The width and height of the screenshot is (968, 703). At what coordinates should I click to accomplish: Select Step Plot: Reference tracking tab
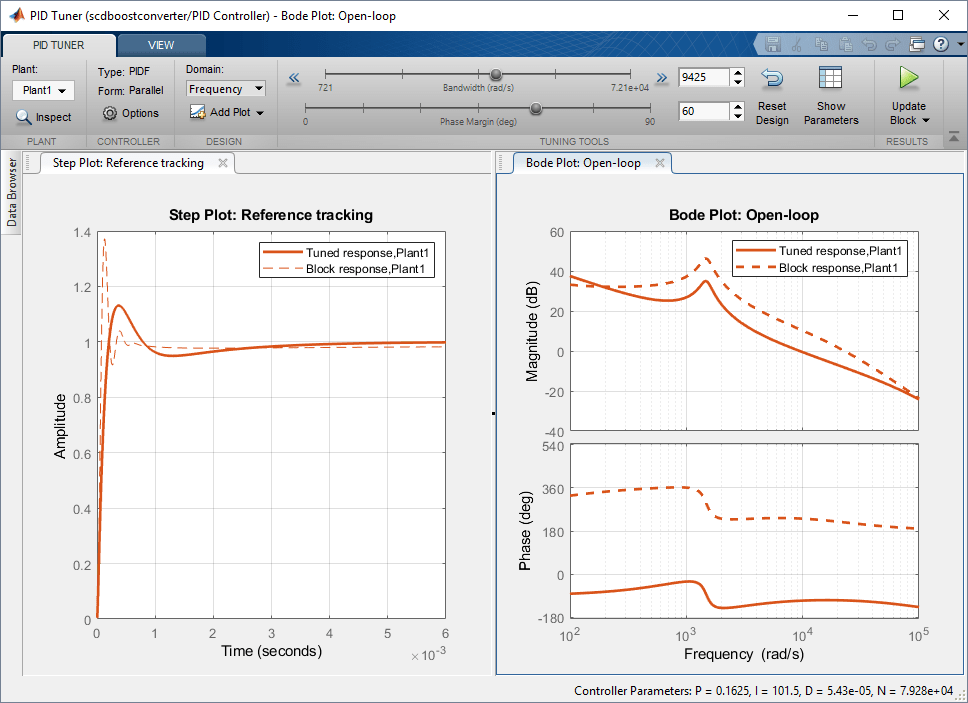click(x=128, y=163)
